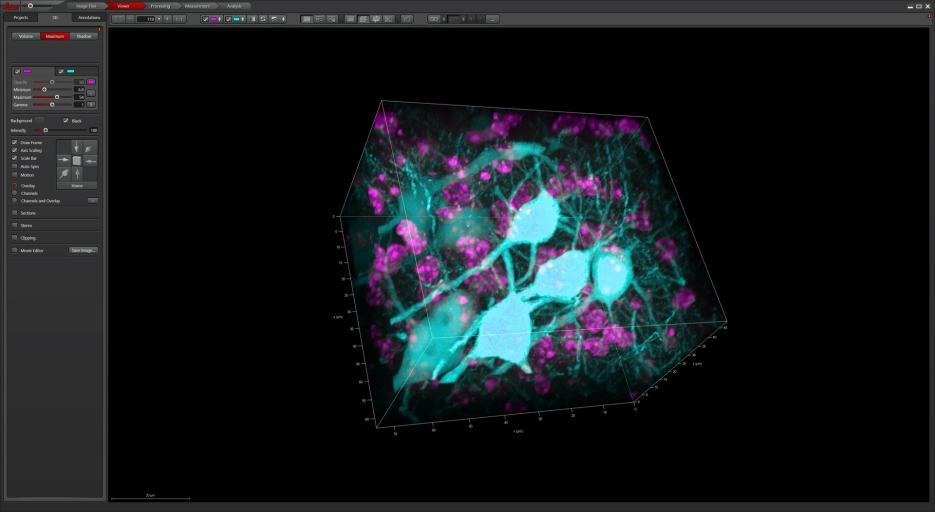Toggle magenta channel checkbox in top toolbar
This screenshot has height=512, width=935.
pos(206,19)
